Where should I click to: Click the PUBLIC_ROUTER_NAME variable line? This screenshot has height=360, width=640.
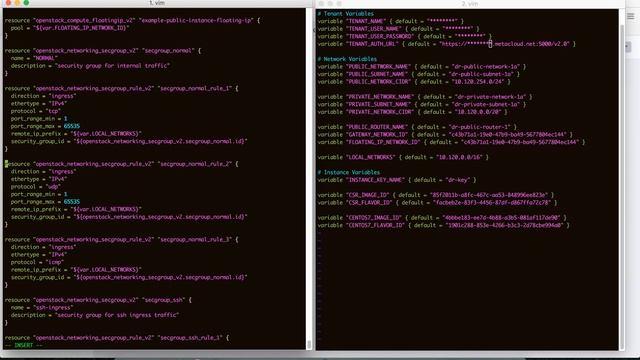click(x=417, y=127)
